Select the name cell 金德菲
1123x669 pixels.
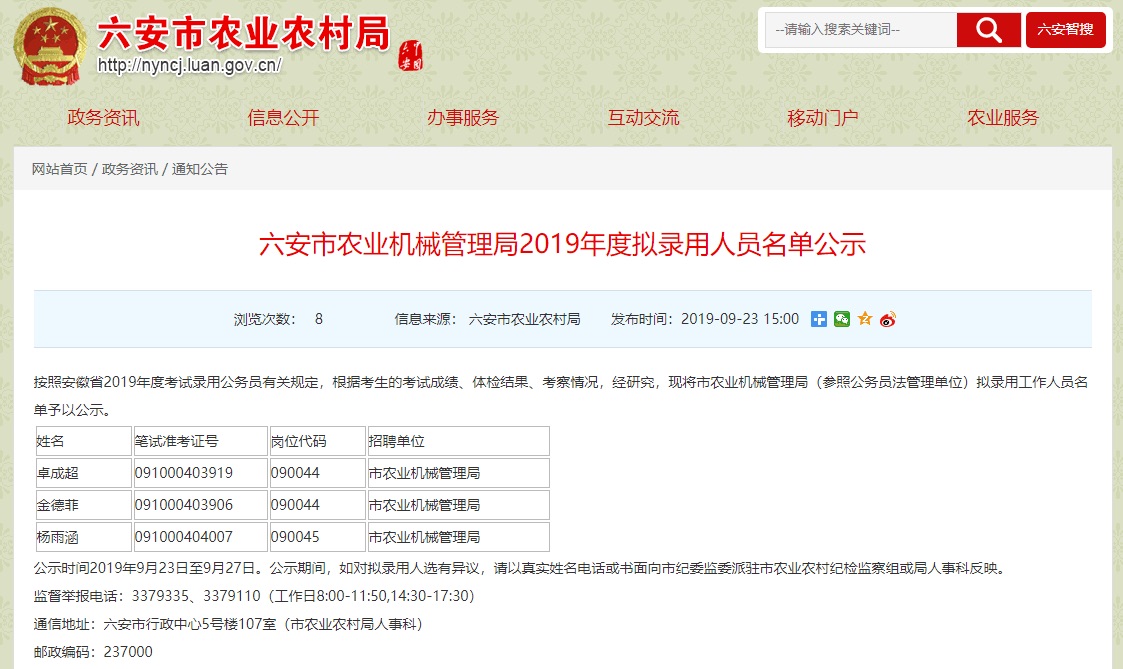[84, 505]
